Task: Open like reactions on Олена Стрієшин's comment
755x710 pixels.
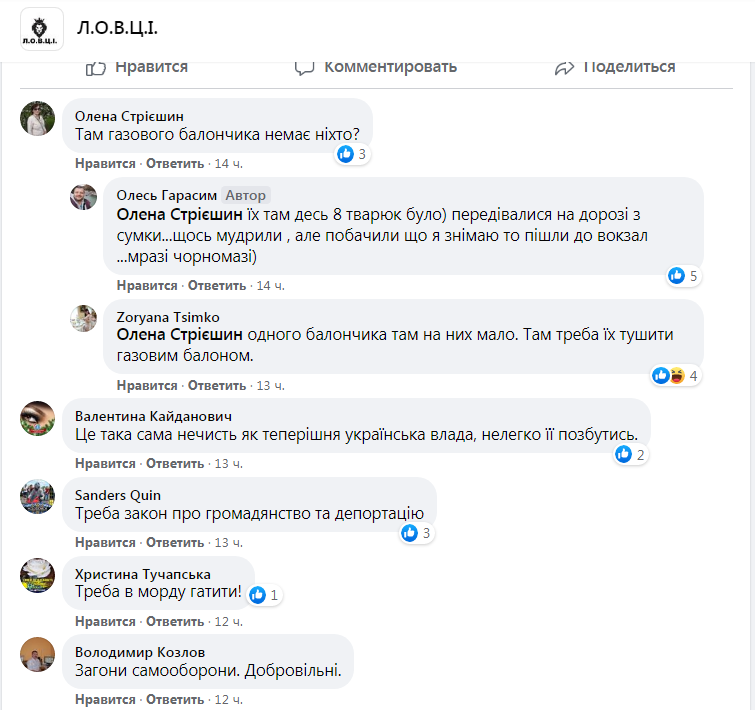Action: click(352, 154)
